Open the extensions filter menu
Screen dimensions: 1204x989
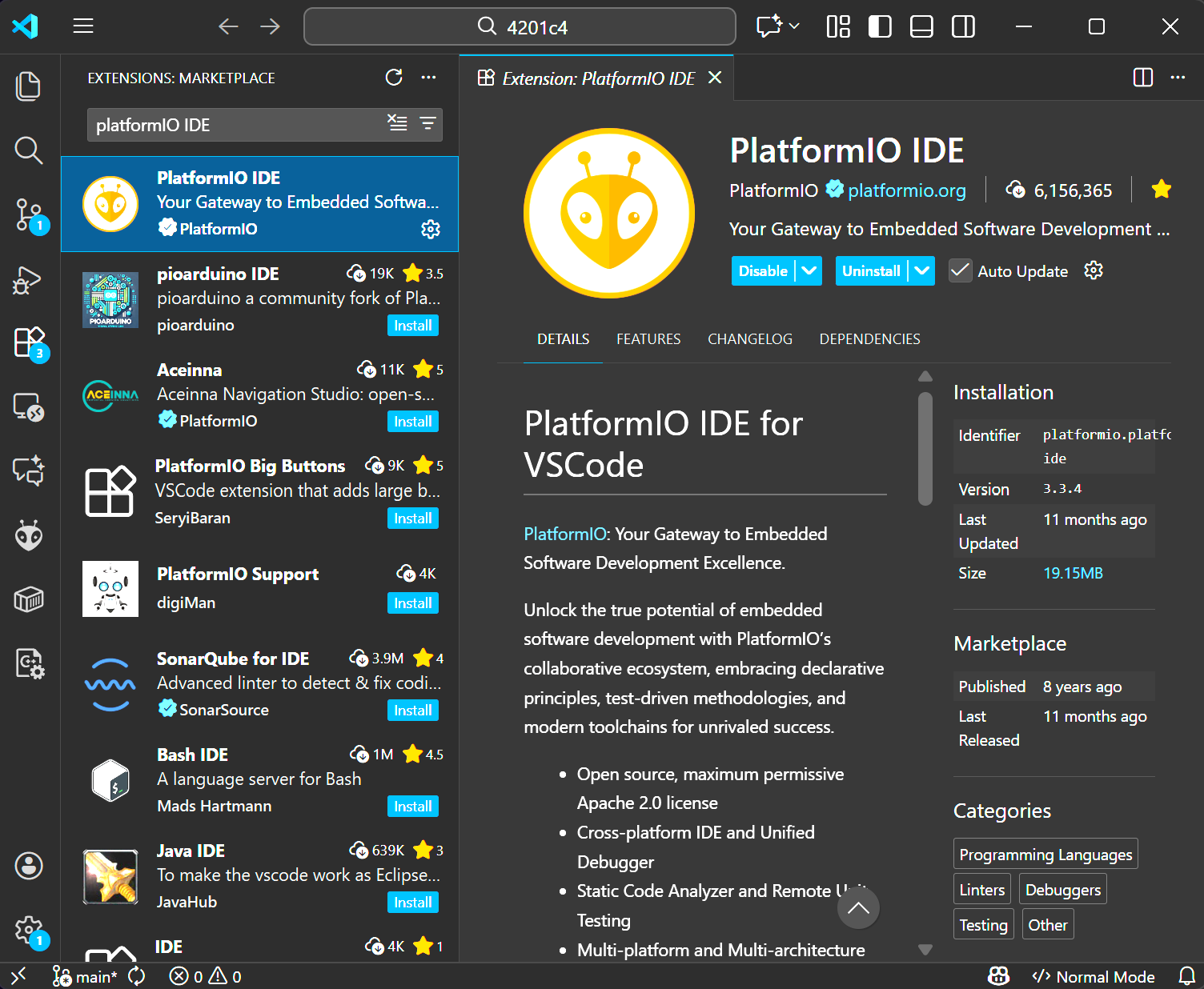pos(428,123)
